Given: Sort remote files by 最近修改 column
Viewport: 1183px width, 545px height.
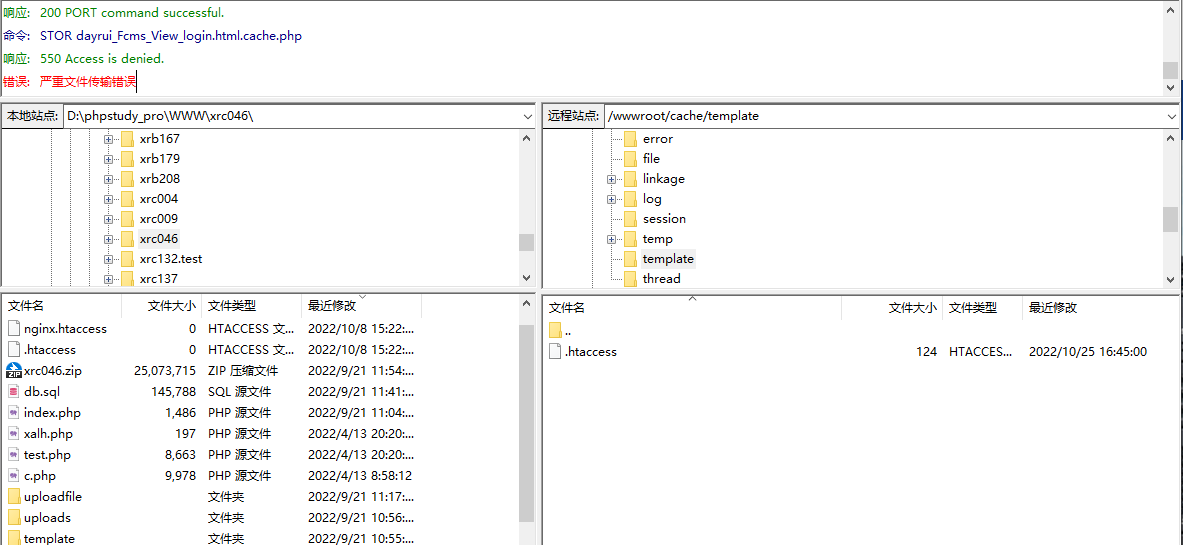Looking at the screenshot, I should (1053, 308).
